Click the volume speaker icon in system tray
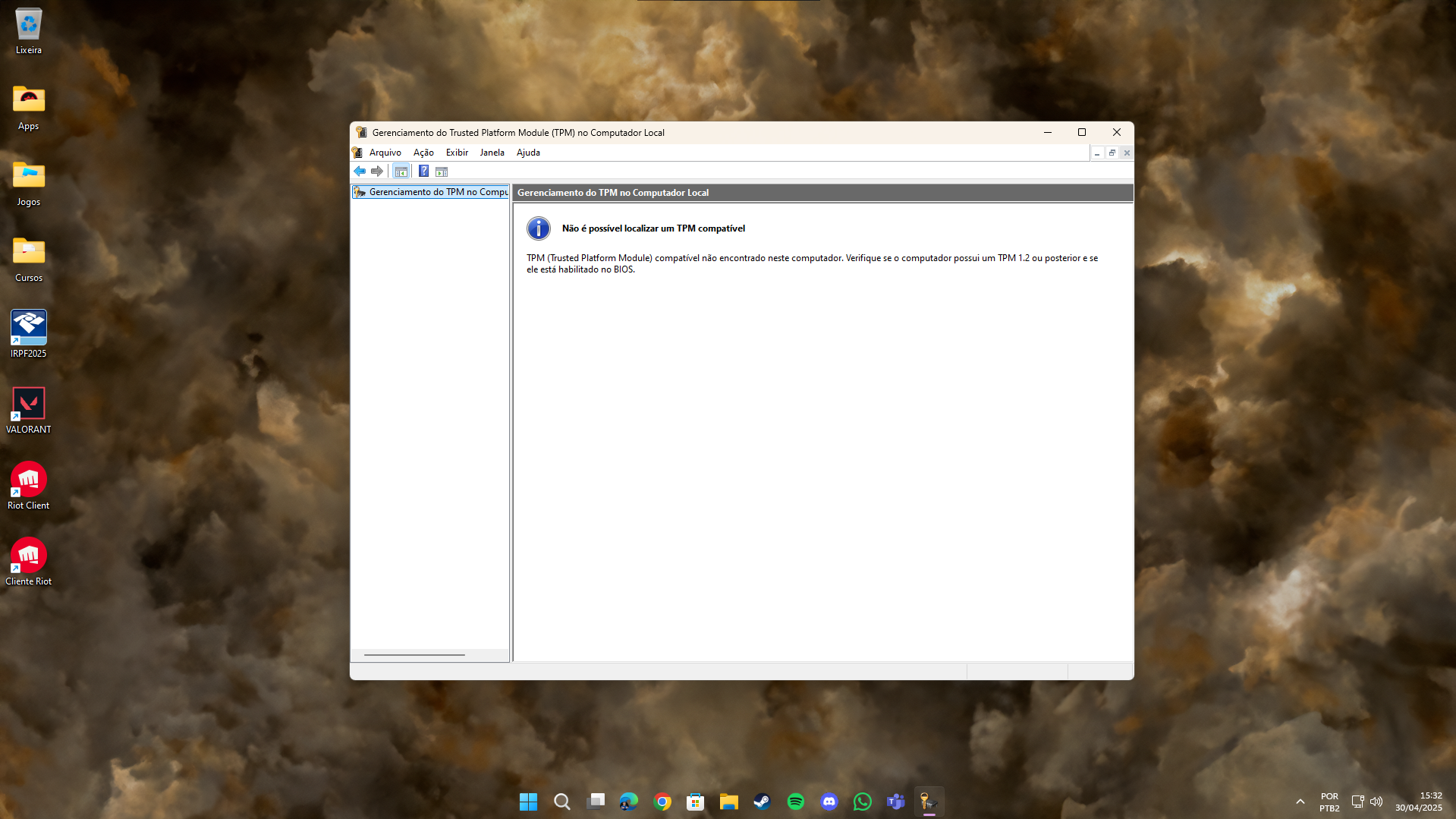 pos(1376,802)
